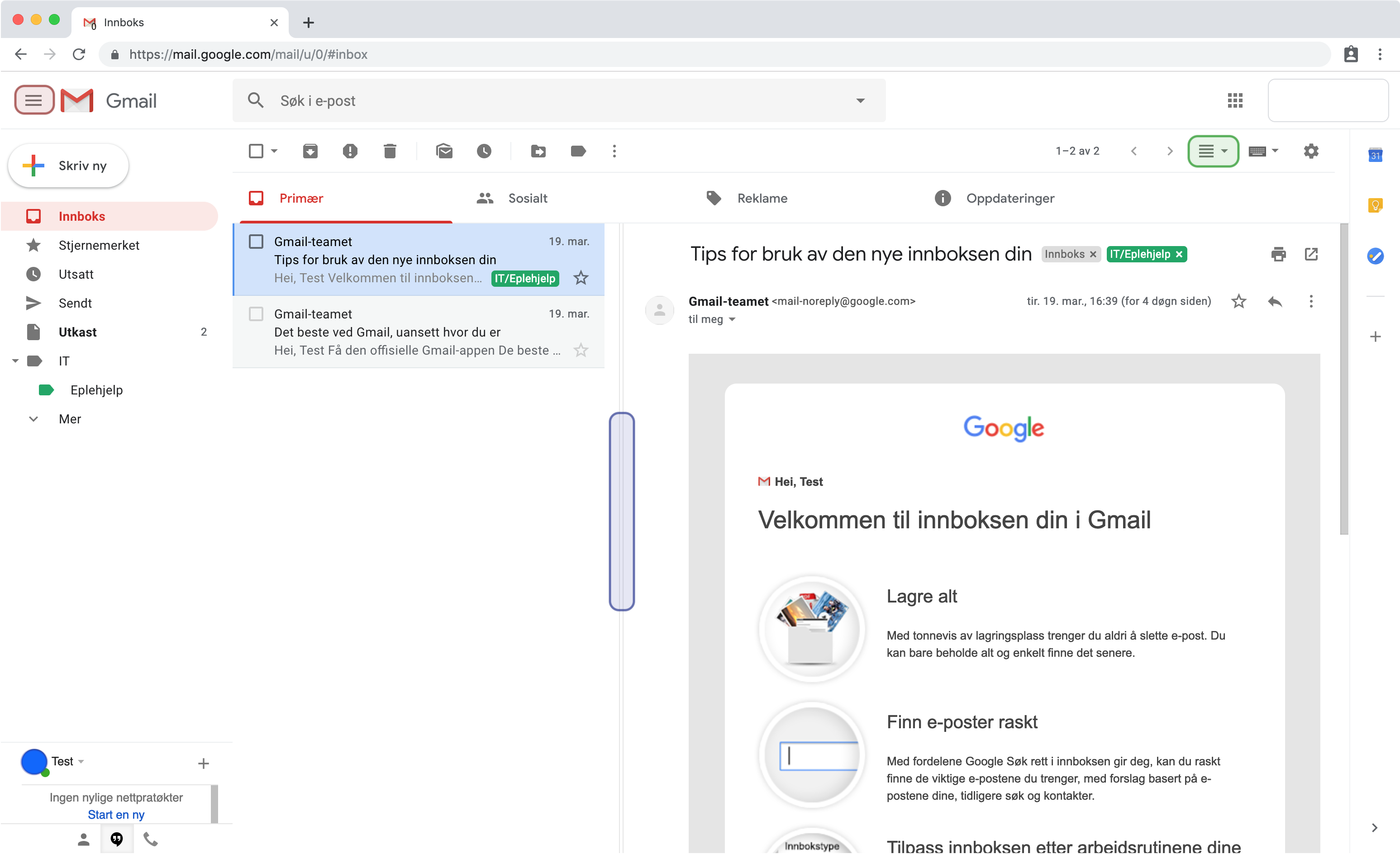
Task: Reply with the arrow icon
Action: coord(1275,301)
